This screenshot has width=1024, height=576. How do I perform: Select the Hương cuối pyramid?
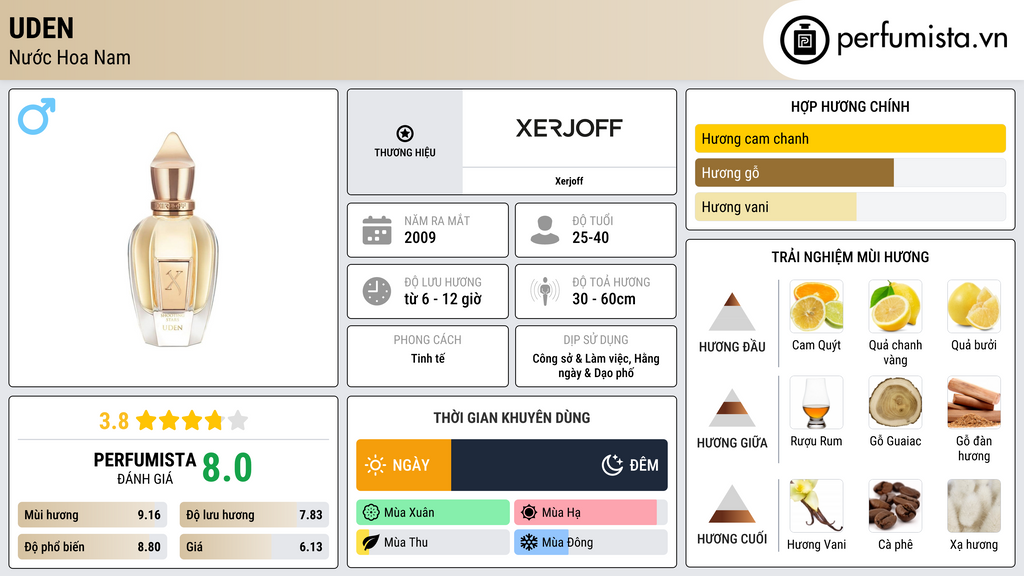pos(732,504)
